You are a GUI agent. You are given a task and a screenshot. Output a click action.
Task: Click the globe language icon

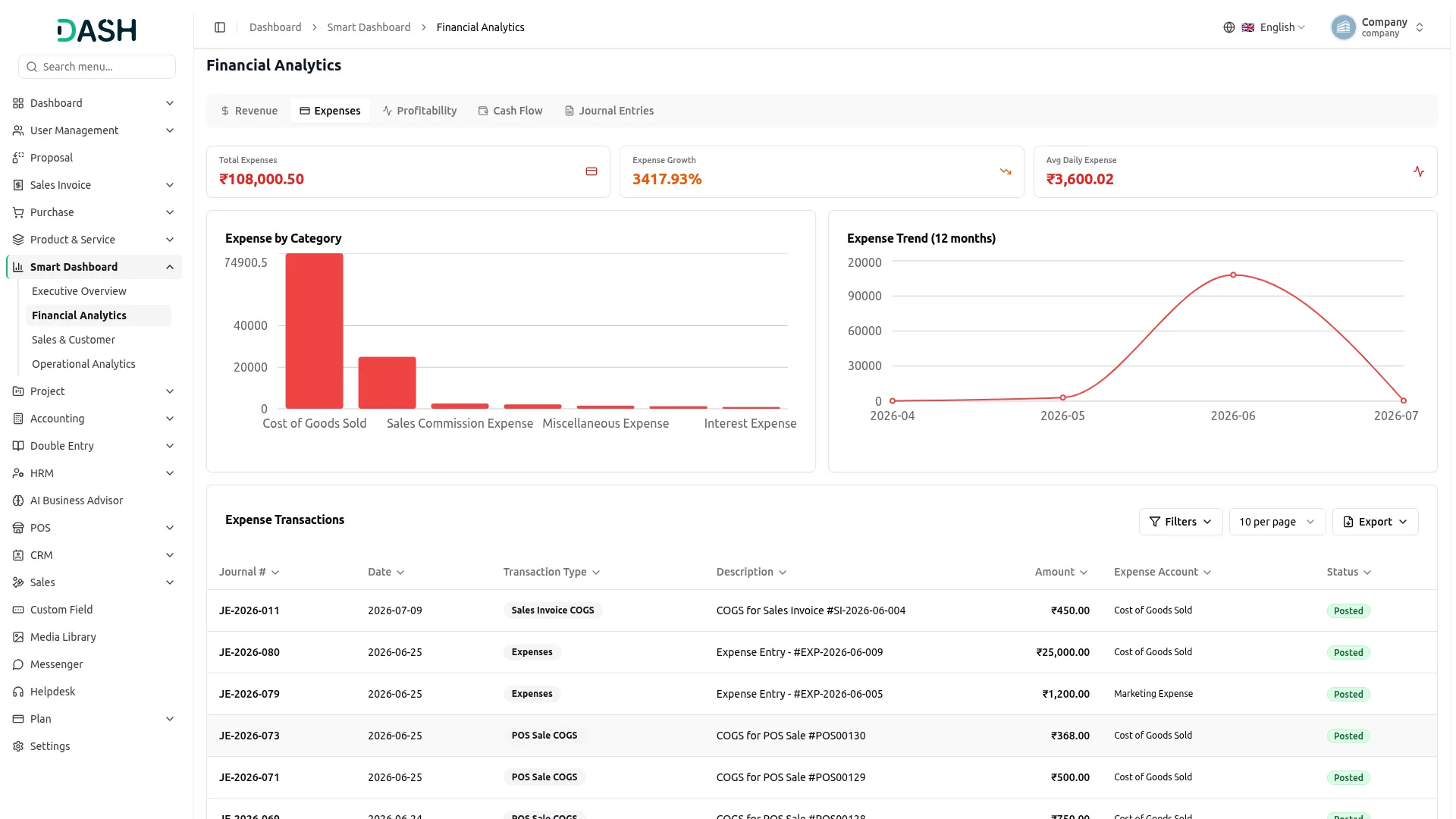(x=1229, y=27)
